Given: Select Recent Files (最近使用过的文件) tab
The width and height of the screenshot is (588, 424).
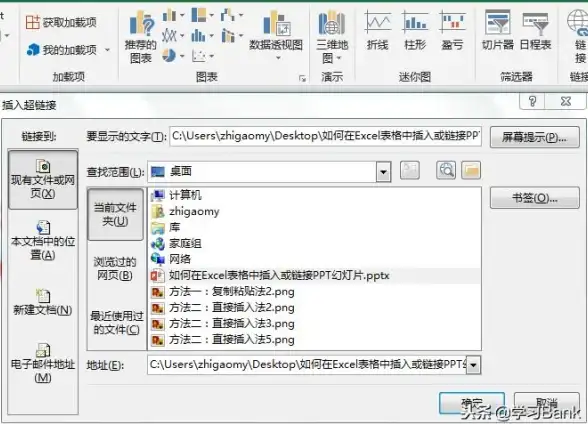Looking at the screenshot, I should pyautogui.click(x=116, y=322).
